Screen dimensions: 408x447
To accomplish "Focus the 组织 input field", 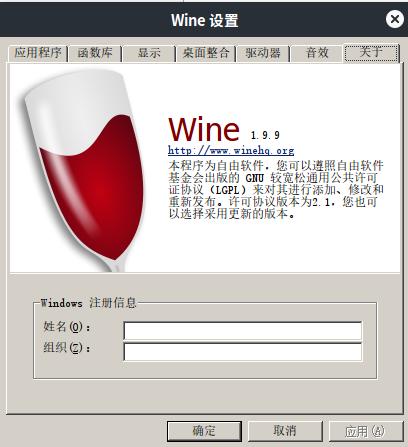I will [x=243, y=352].
